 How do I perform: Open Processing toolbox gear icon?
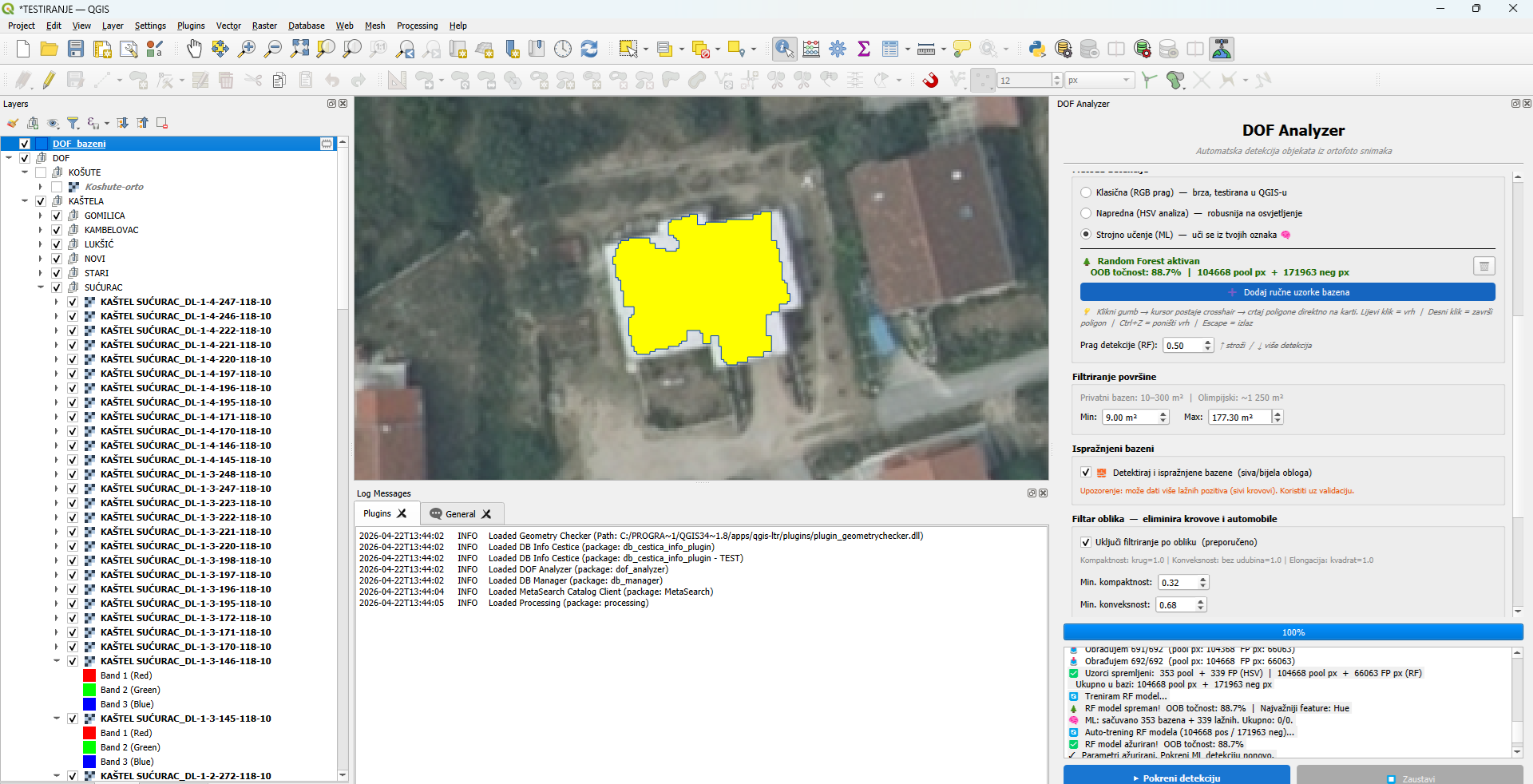pos(838,49)
